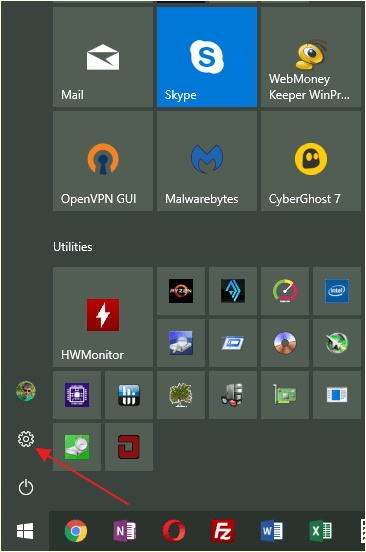Open the HWMonitor tile
This screenshot has width=366, height=552.
(103, 317)
